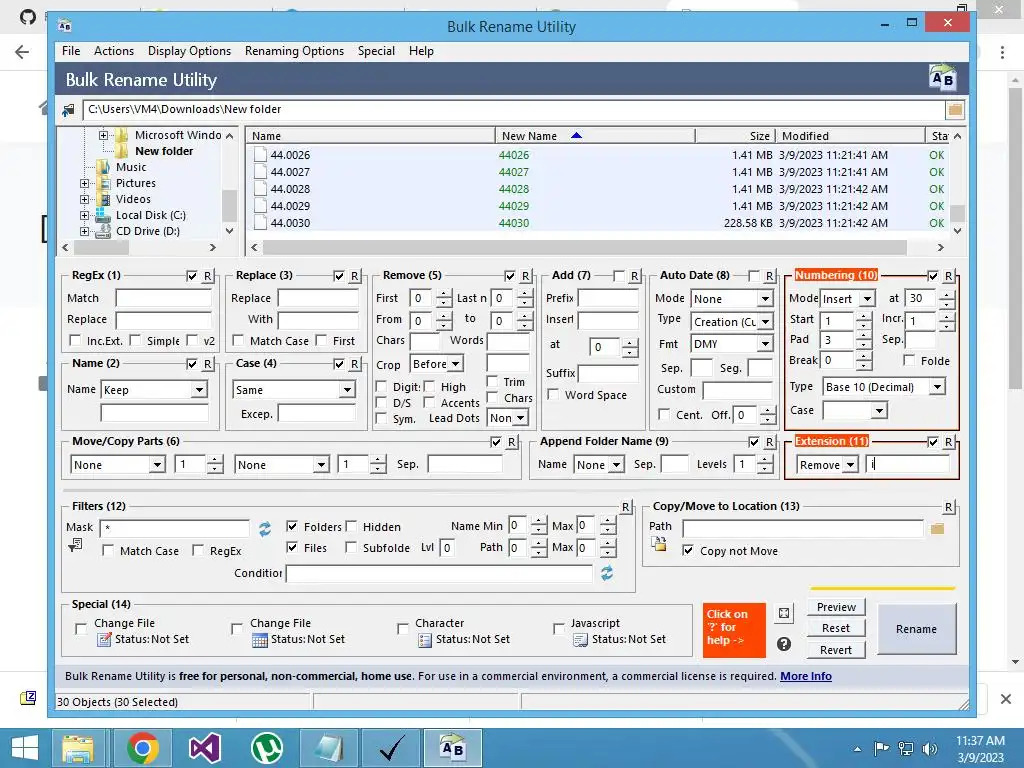Open the Help menu
The image size is (1024, 768).
421,51
